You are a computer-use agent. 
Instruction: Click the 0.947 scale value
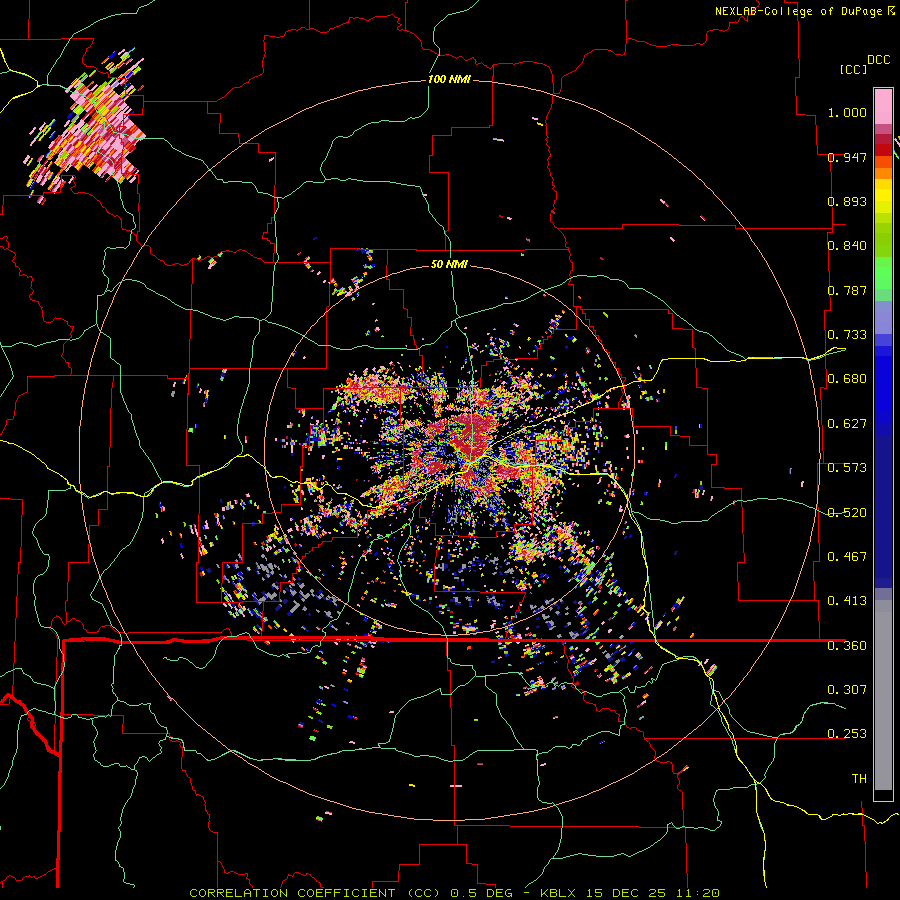[847, 157]
